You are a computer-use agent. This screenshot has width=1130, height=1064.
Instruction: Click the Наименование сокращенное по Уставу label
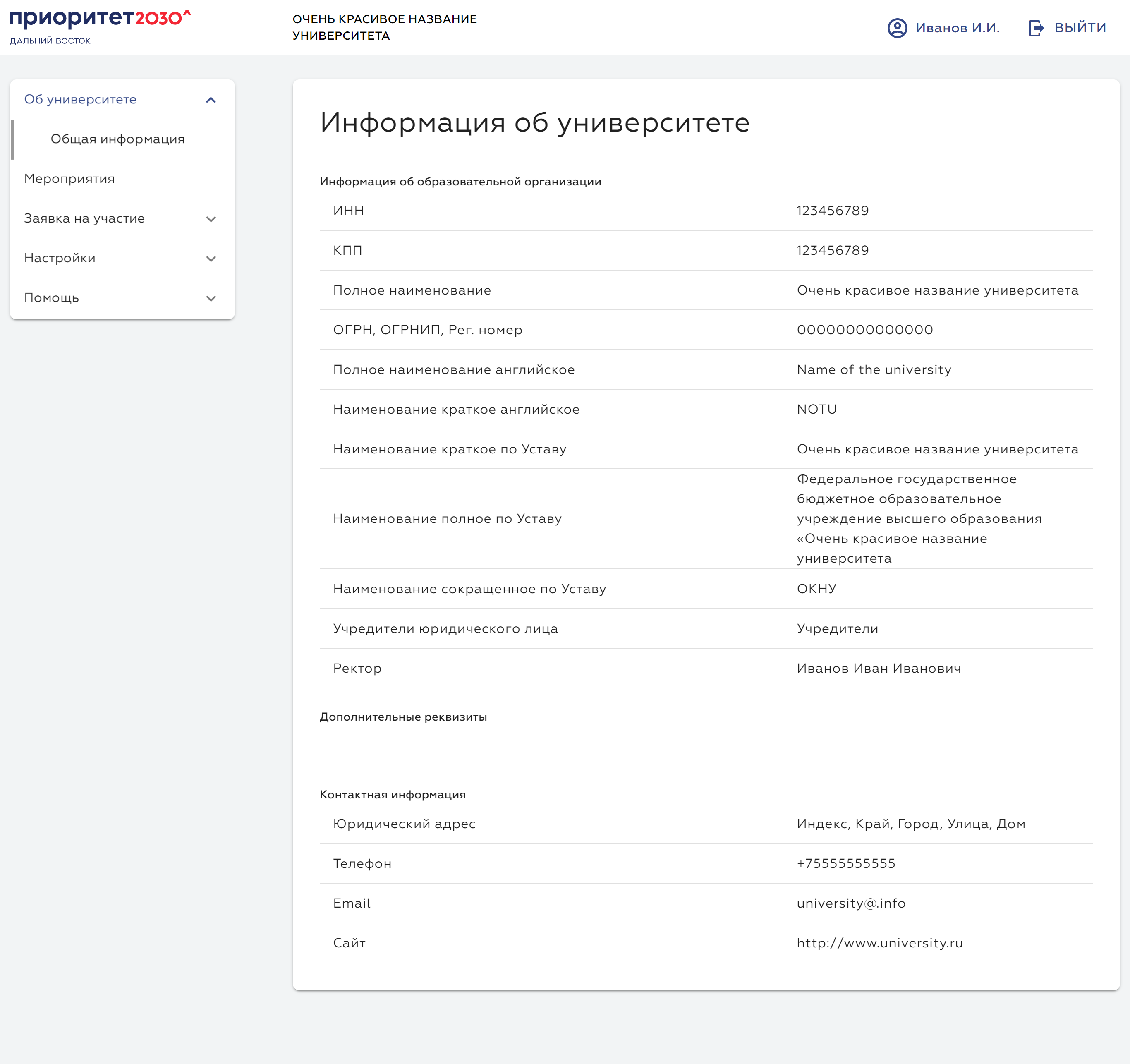[469, 590]
